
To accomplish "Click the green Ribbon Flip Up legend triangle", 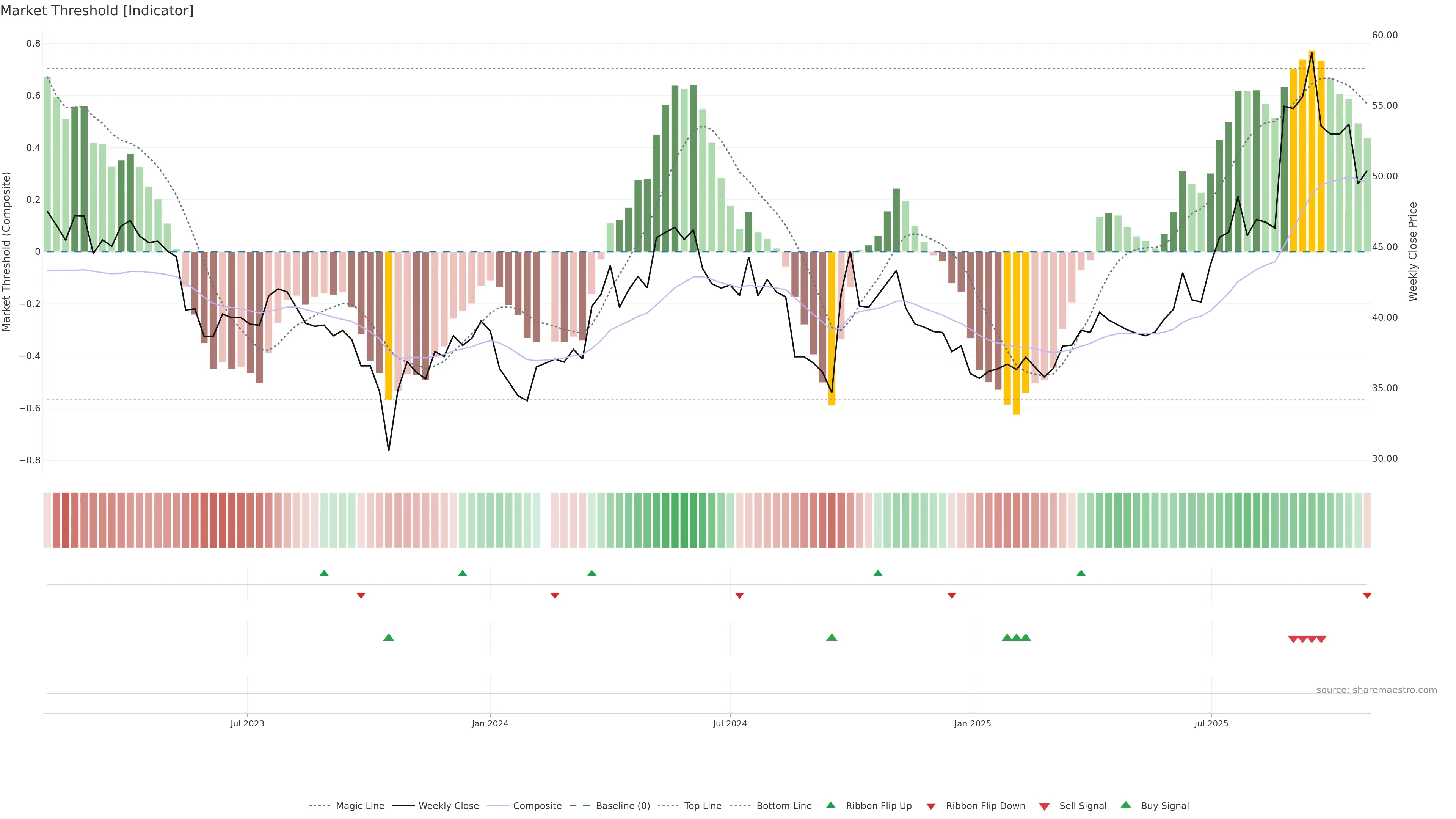I will pyautogui.click(x=830, y=805).
